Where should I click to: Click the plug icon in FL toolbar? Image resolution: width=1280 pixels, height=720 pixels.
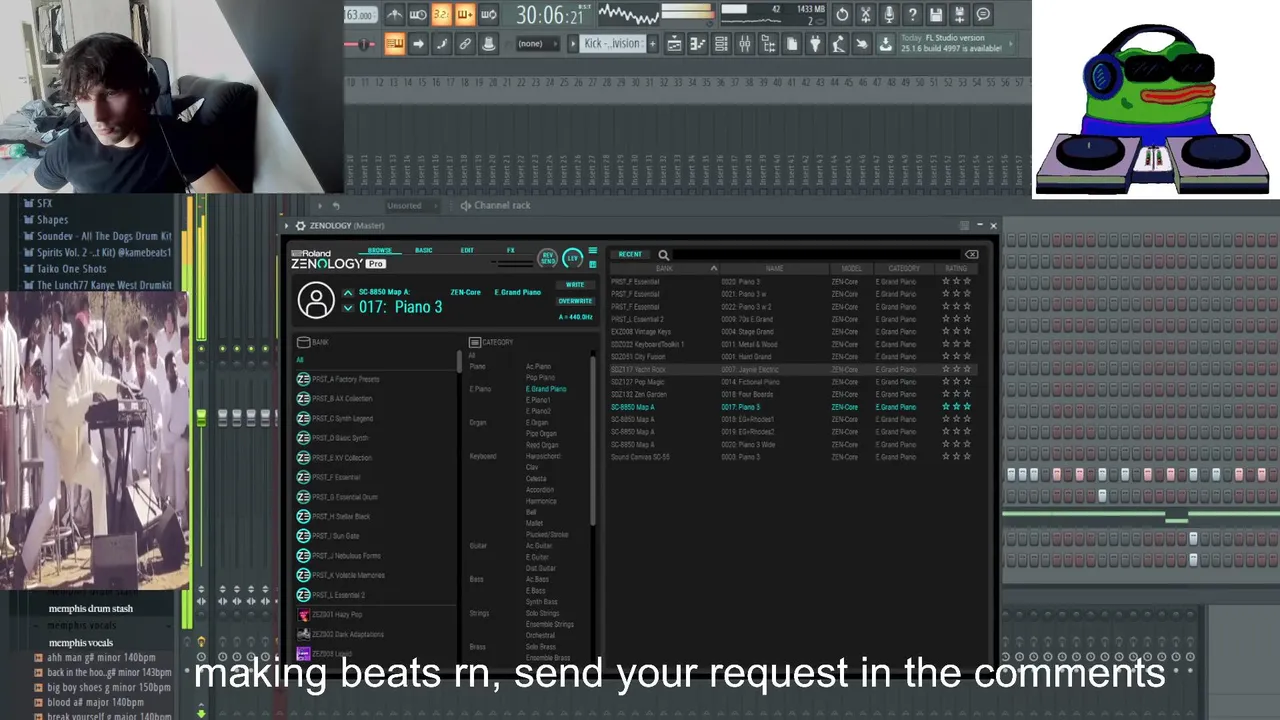point(815,44)
